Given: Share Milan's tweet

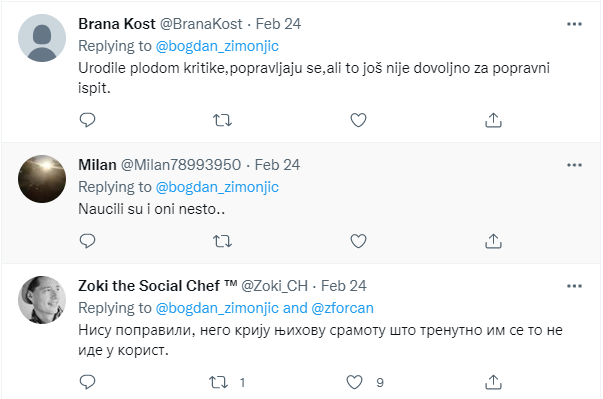Looking at the screenshot, I should [493, 241].
